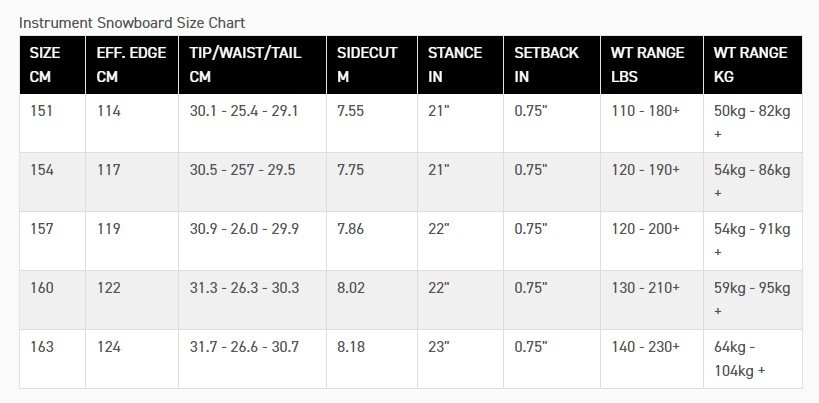
Task: Click the Instrument Snowboard Size Chart title
Action: tap(132, 23)
